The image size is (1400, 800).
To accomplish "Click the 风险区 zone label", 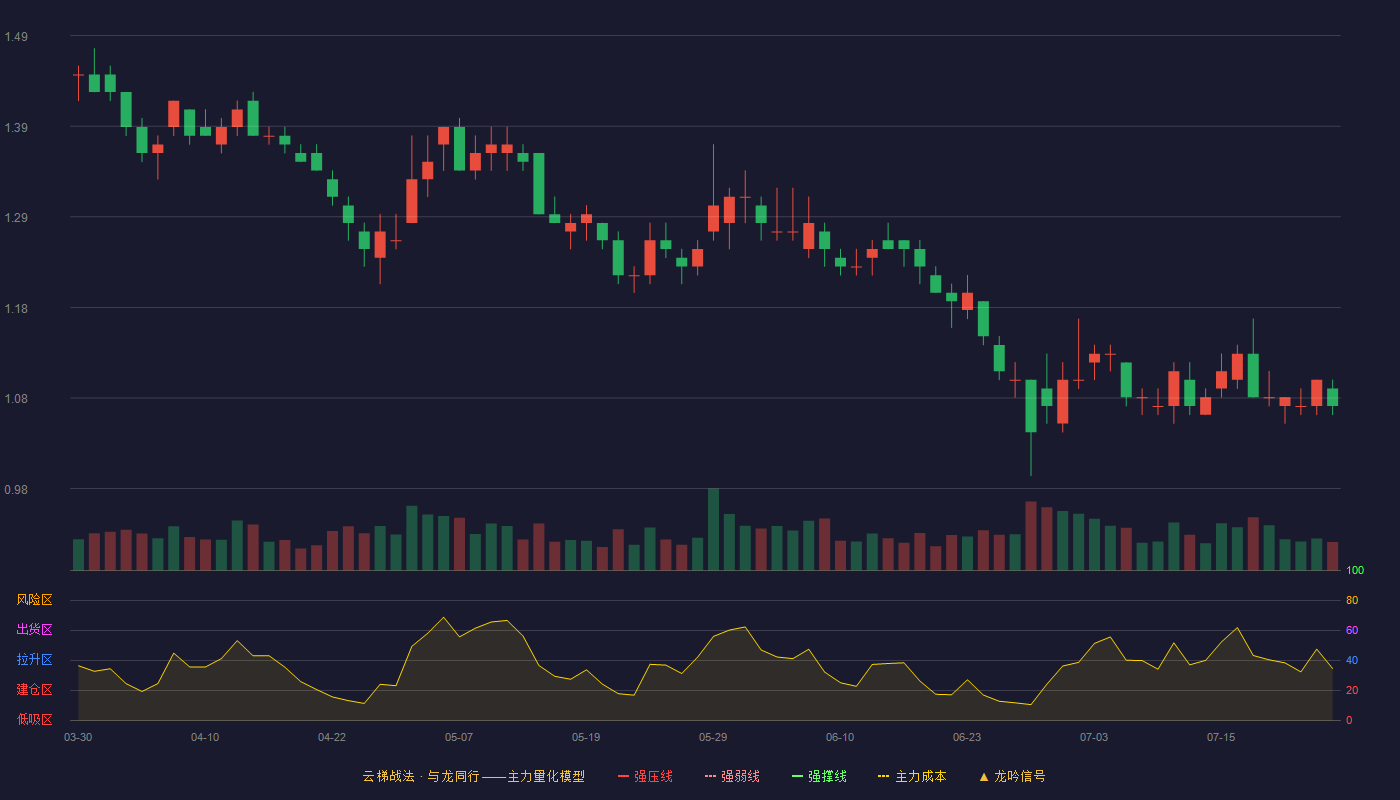I will (34, 600).
